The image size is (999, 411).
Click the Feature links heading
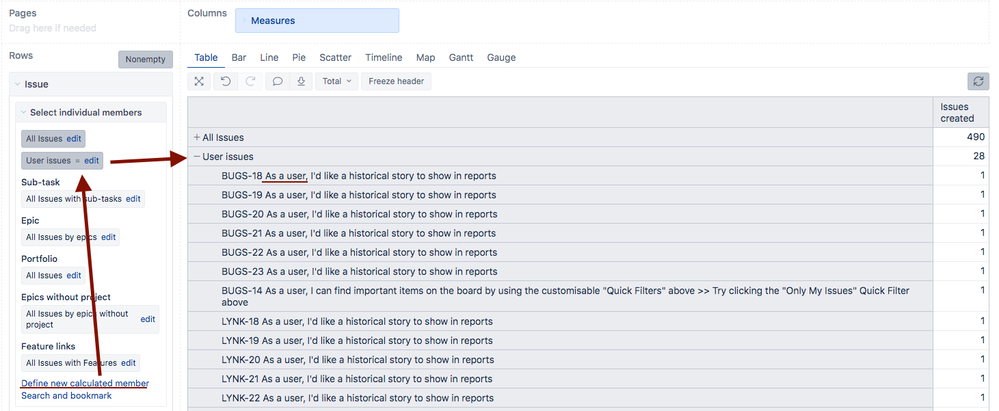(x=48, y=346)
